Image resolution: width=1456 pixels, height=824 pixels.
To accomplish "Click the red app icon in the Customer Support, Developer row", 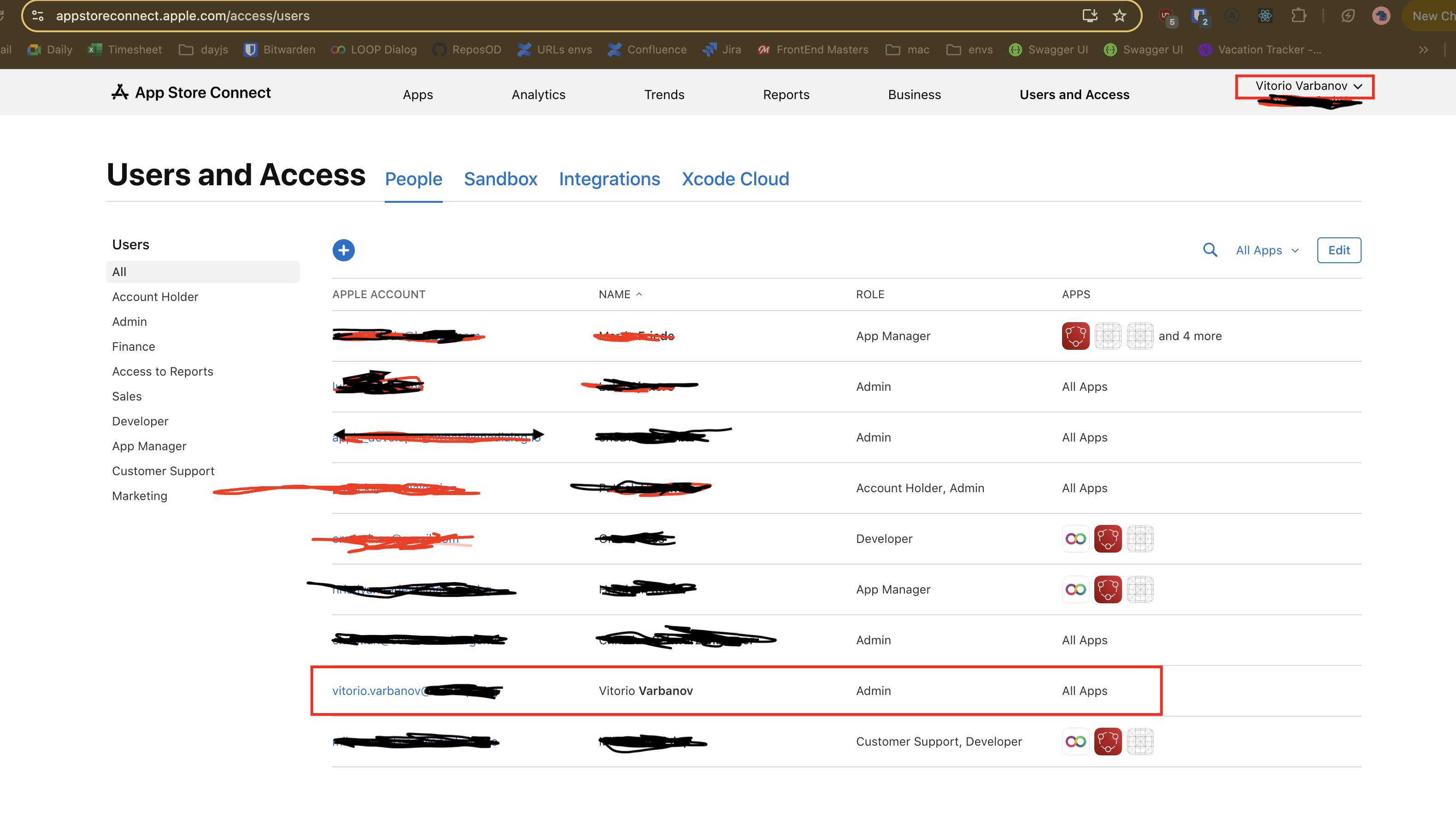I will pos(1108,742).
